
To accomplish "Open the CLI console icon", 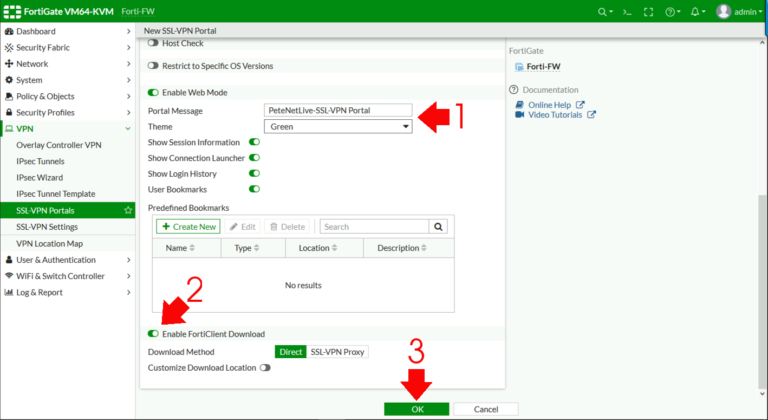I will point(626,12).
